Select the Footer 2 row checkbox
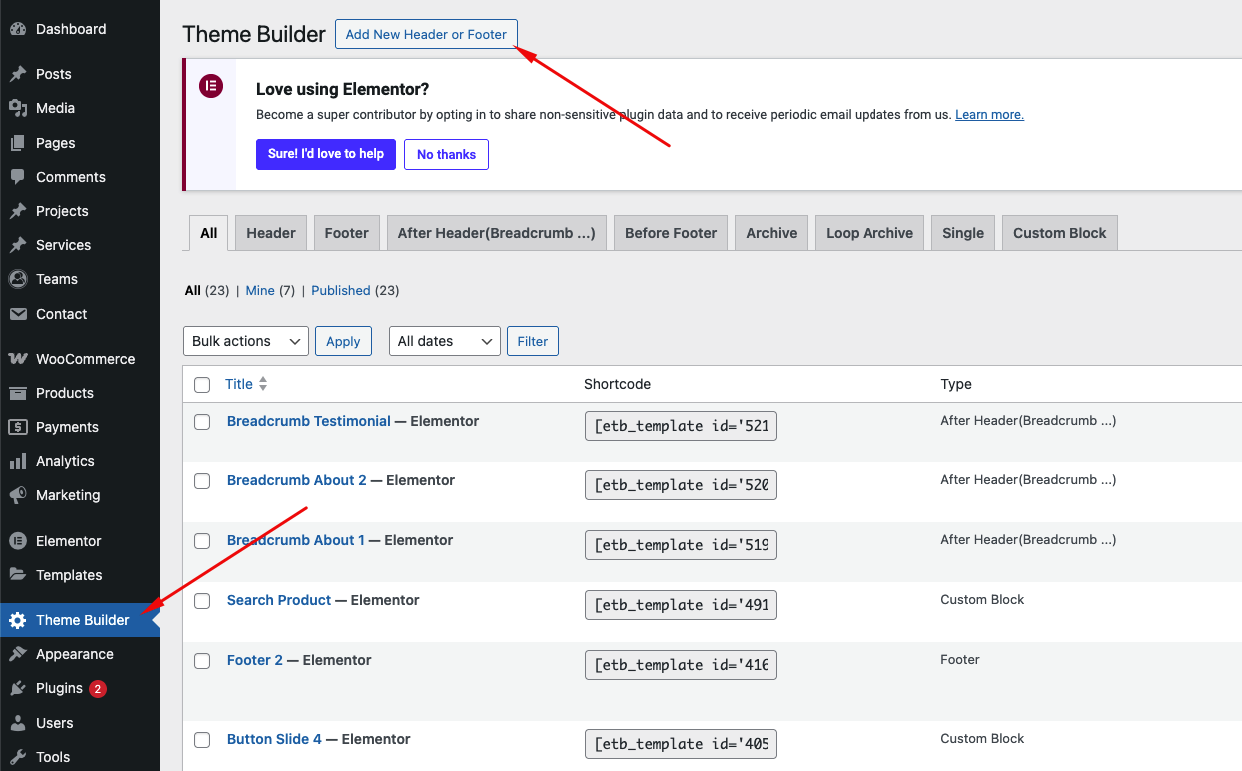Image resolution: width=1242 pixels, height=771 pixels. pyautogui.click(x=202, y=661)
